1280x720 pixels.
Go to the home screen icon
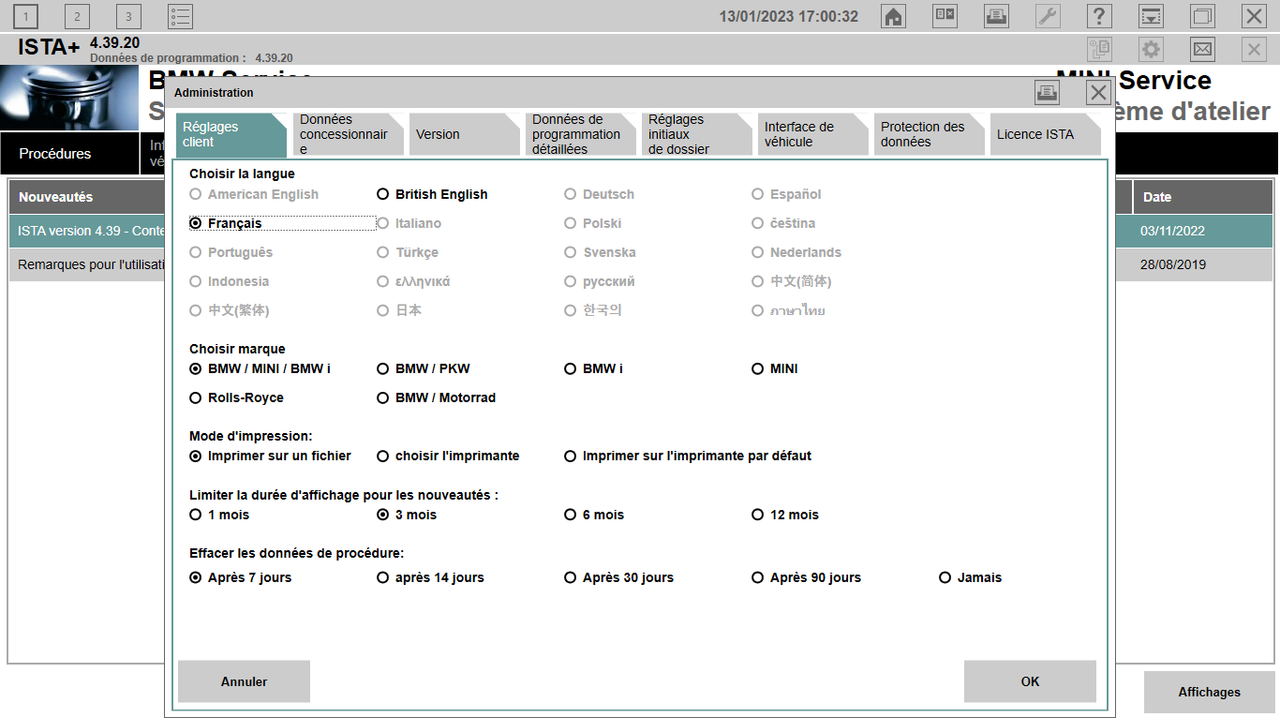pyautogui.click(x=893, y=16)
